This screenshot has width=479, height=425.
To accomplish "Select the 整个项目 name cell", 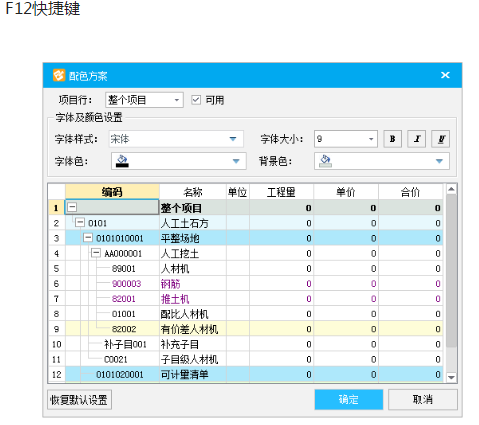I will [193, 208].
